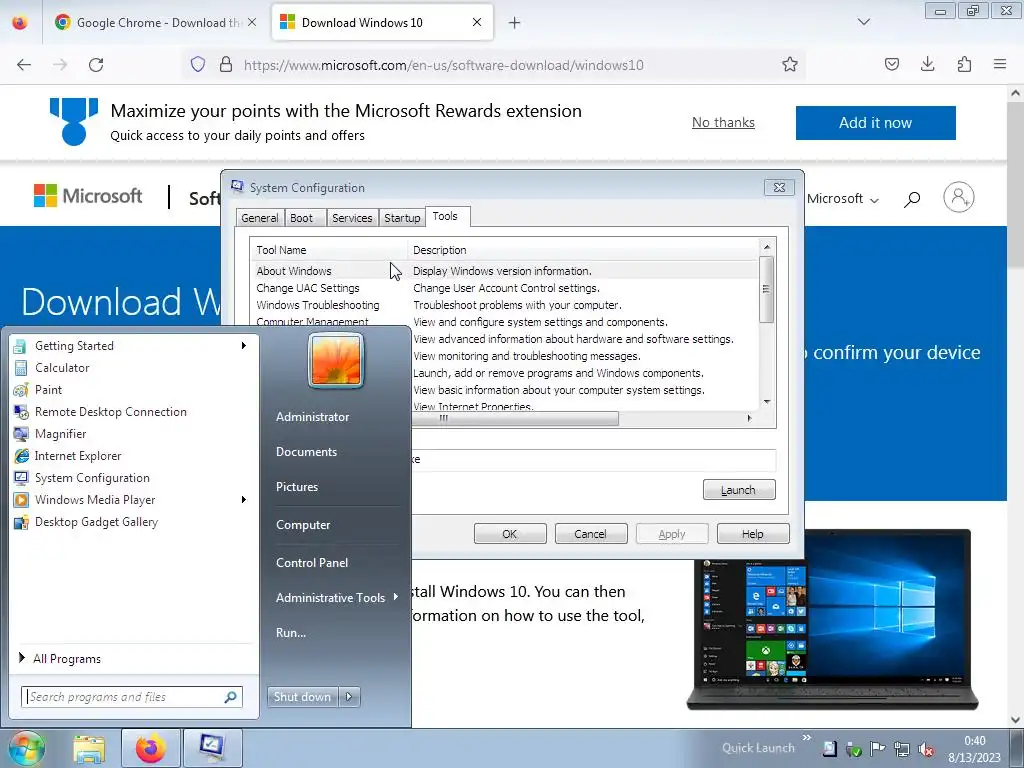
Task: Select Windows Troubleshooting tool row
Action: (x=504, y=305)
